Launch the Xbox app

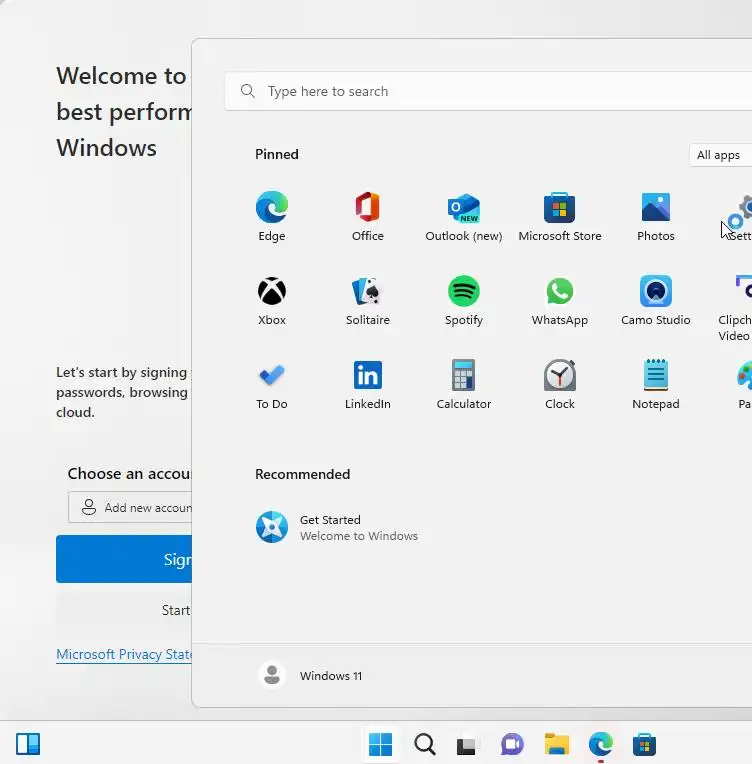(x=271, y=301)
